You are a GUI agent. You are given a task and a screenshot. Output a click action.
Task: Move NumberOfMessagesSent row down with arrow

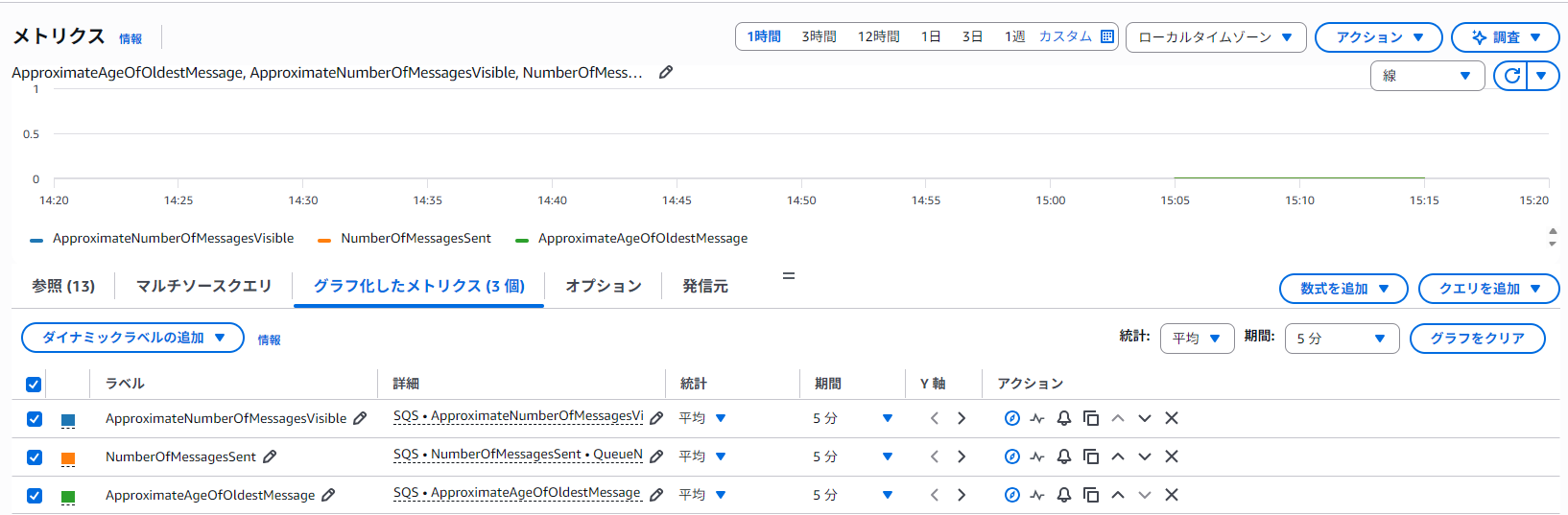1145,456
